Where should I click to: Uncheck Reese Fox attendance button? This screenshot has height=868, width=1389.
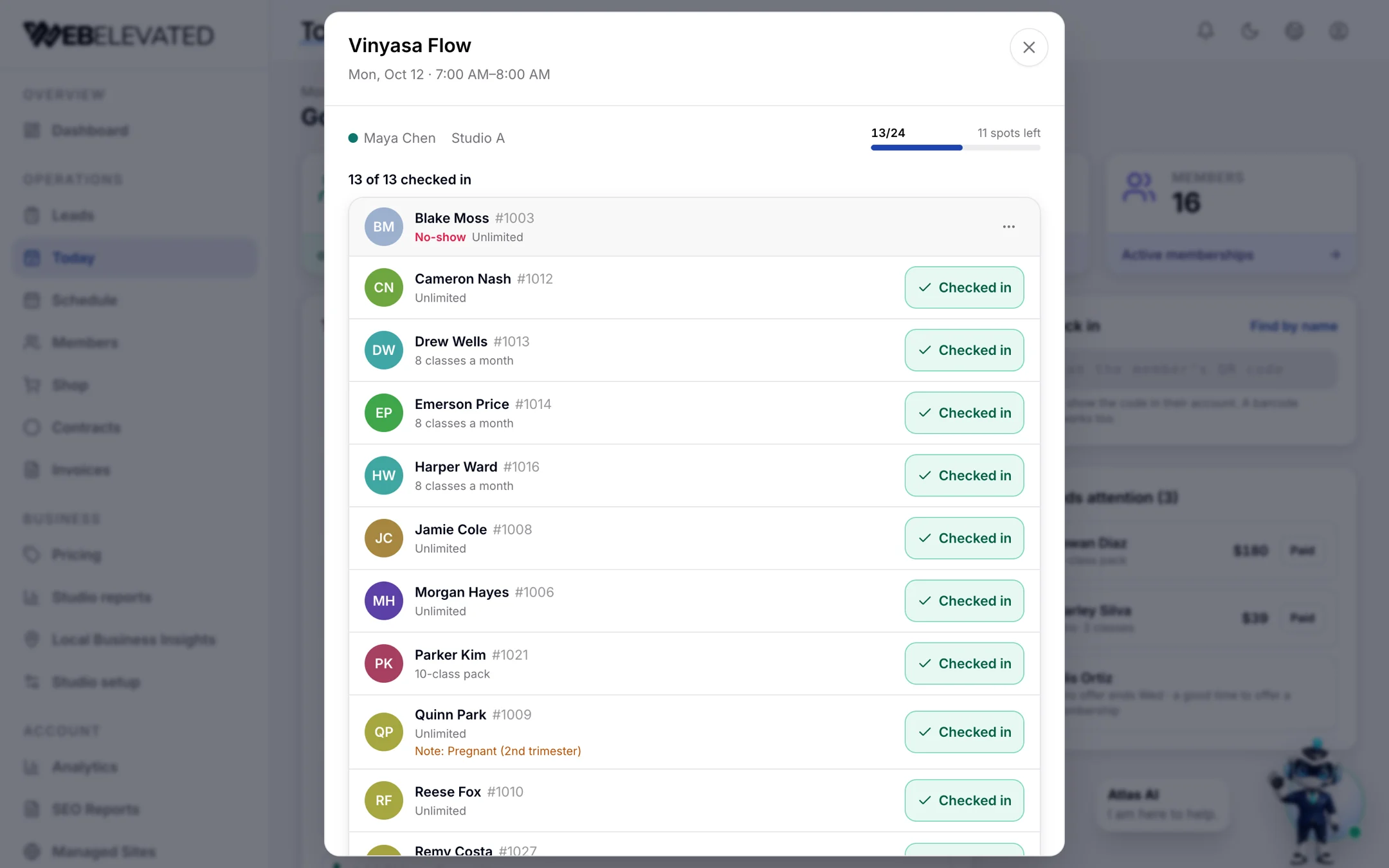pos(964,800)
